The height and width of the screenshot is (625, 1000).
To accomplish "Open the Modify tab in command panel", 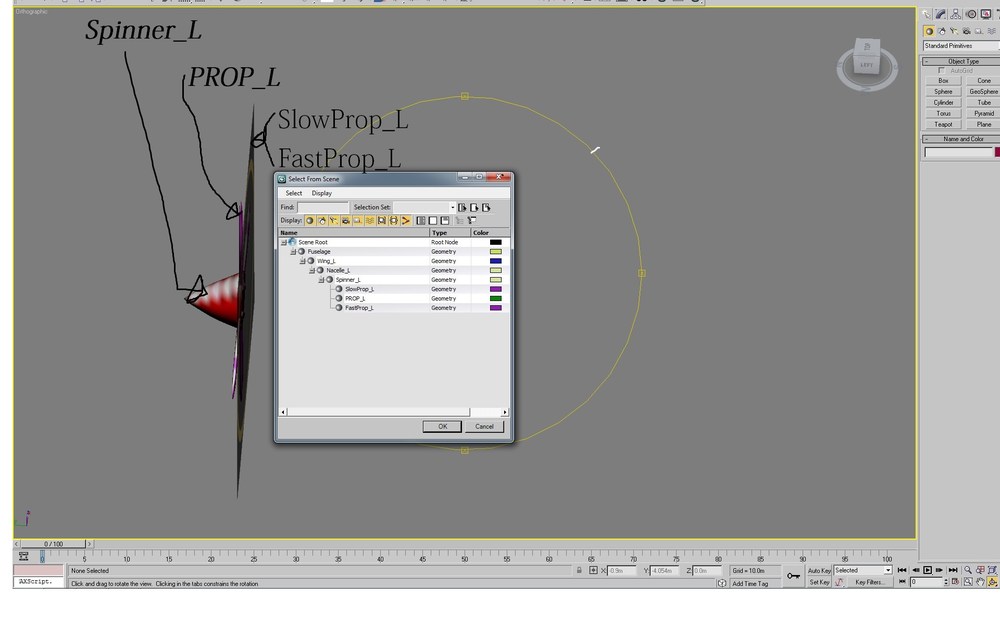I will pyautogui.click(x=941, y=14).
